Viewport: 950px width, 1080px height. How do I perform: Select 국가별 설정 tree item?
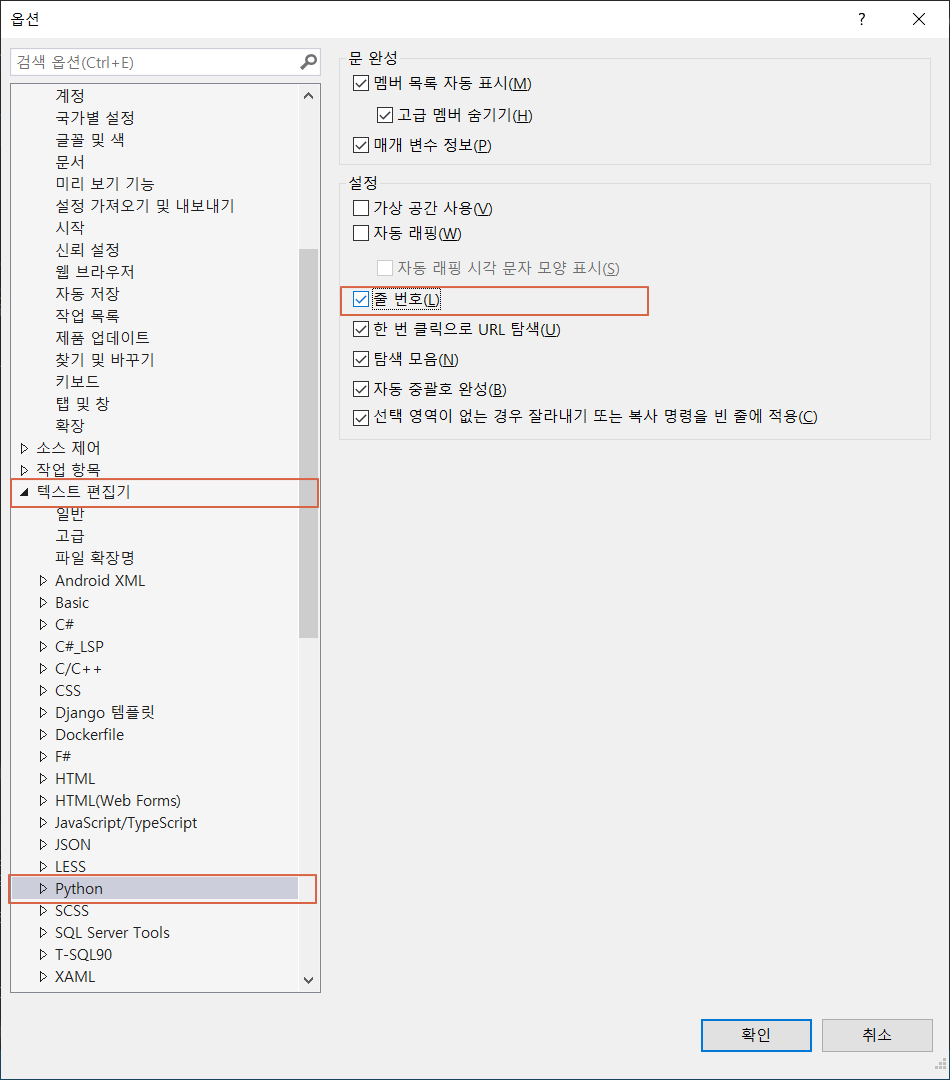pyautogui.click(x=95, y=118)
